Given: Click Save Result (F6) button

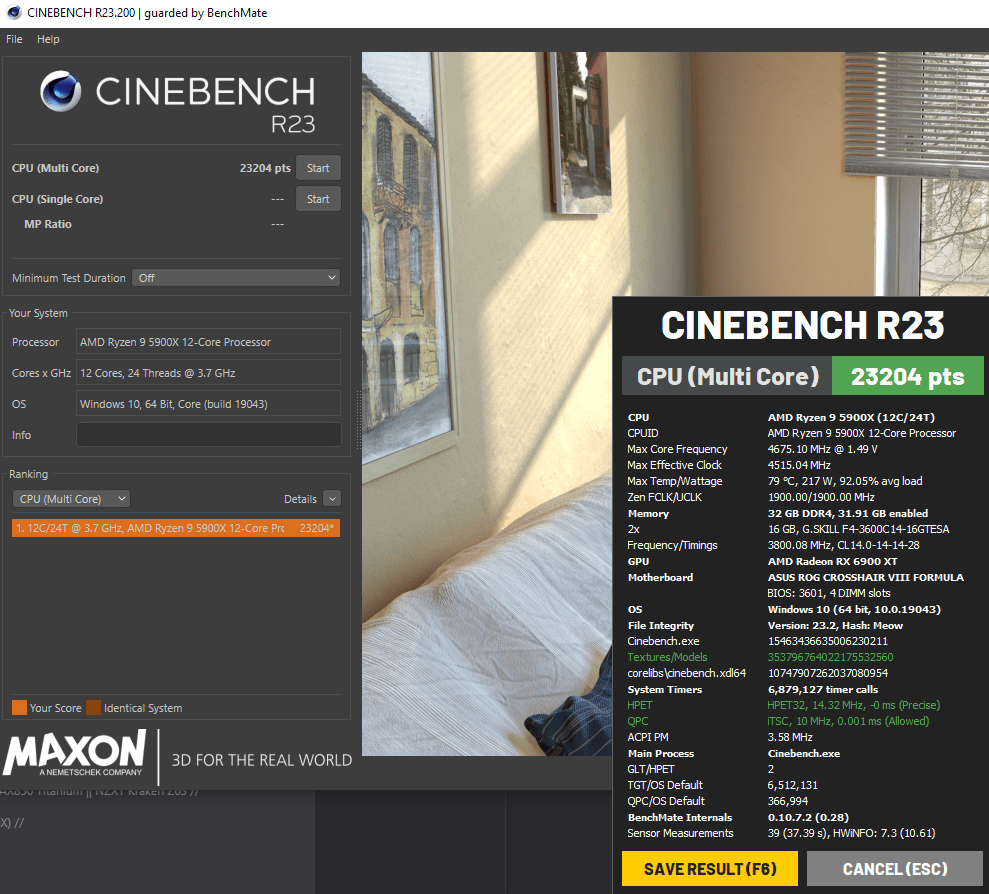Looking at the screenshot, I should (x=710, y=869).
